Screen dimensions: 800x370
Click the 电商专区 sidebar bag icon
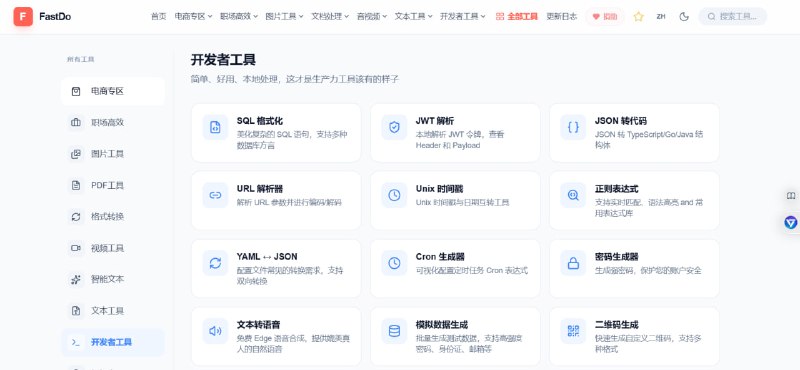click(76, 91)
